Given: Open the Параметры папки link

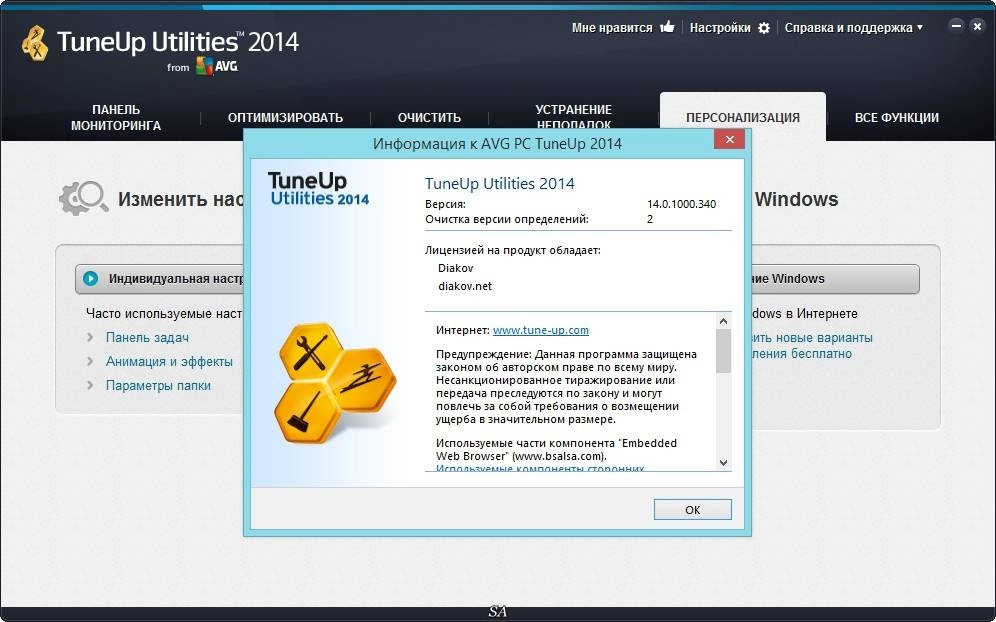Looking at the screenshot, I should 158,385.
